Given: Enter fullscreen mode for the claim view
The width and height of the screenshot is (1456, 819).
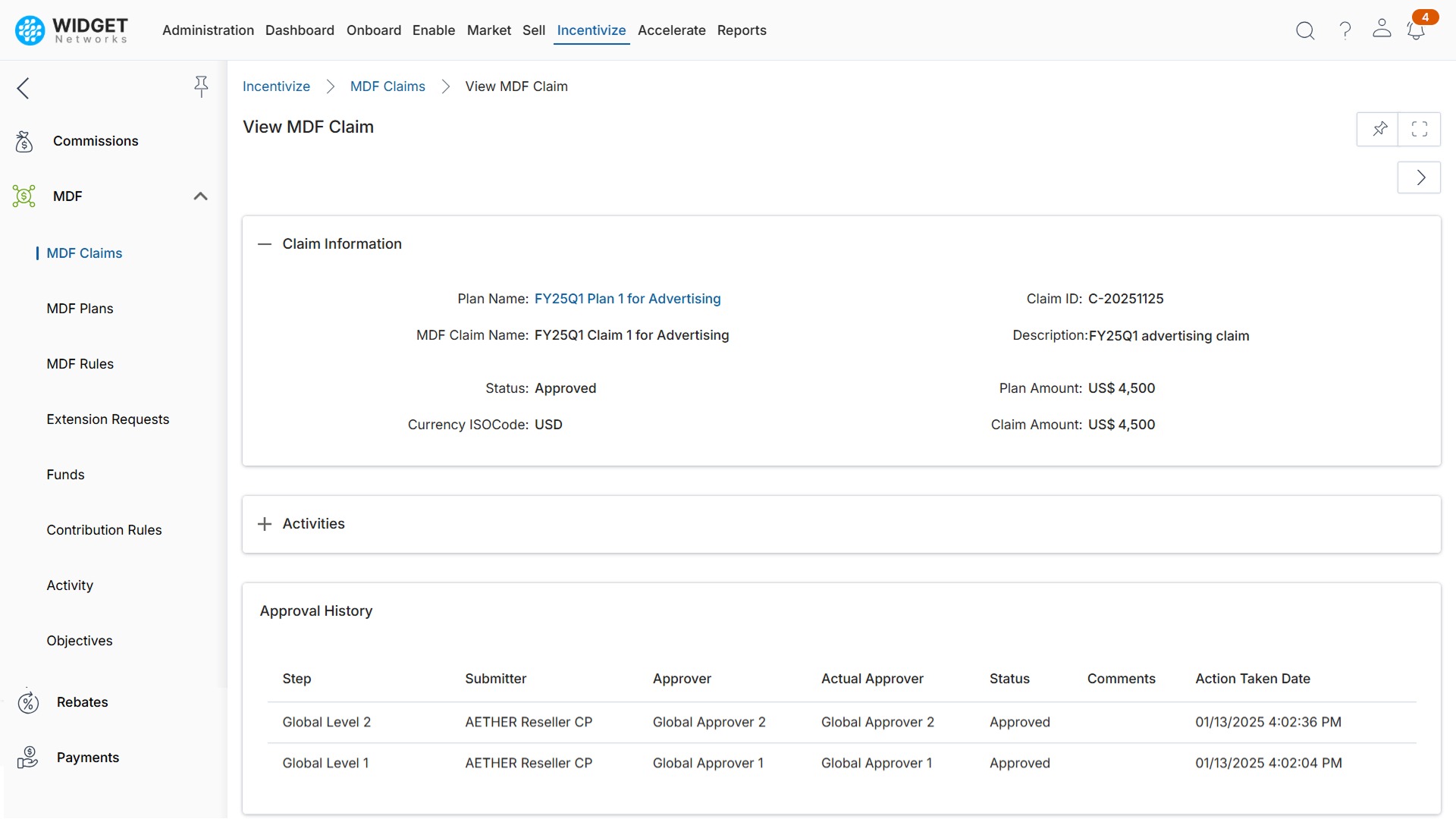Looking at the screenshot, I should point(1420,129).
